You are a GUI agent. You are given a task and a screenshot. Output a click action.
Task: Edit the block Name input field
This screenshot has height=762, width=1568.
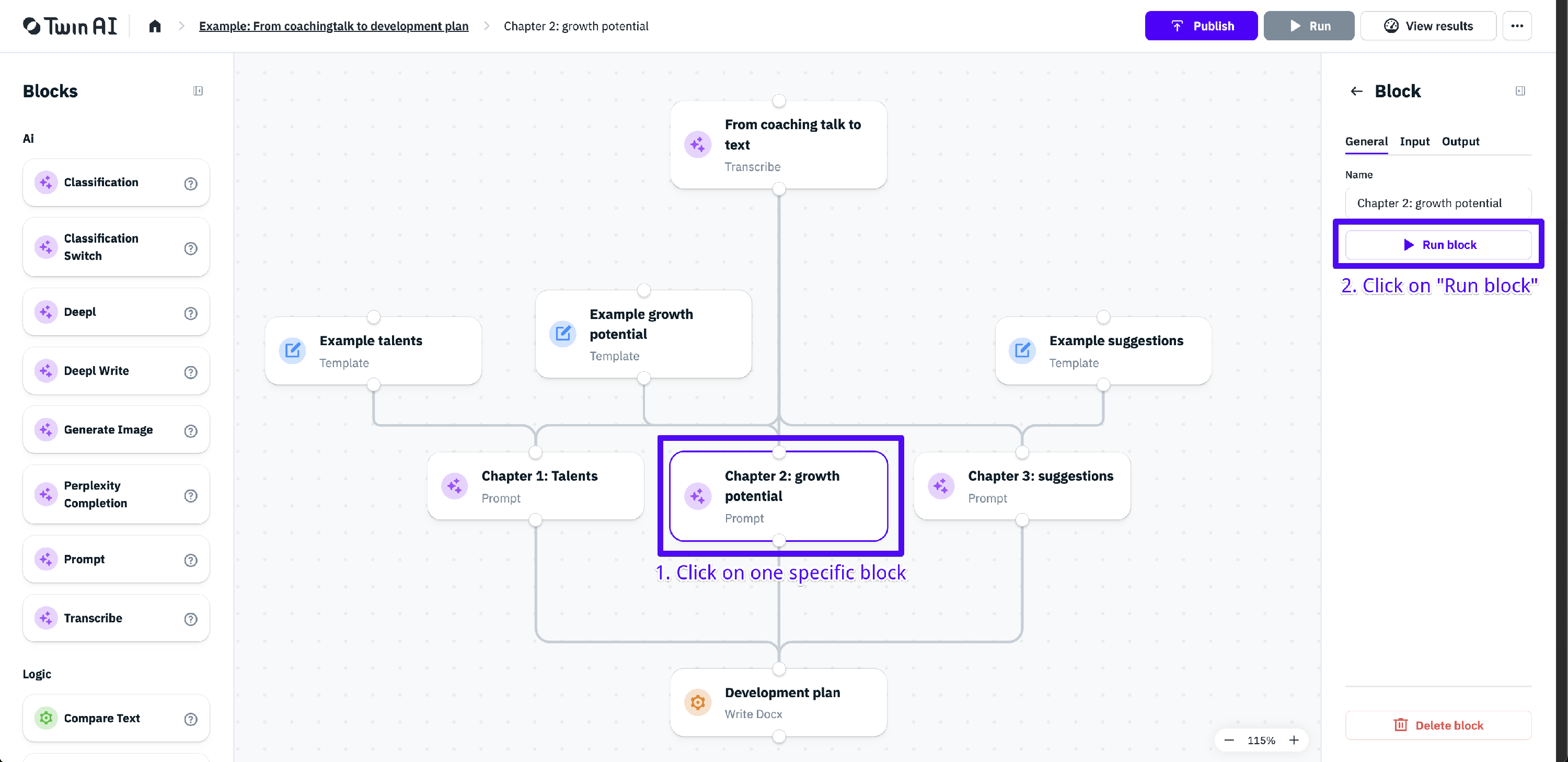click(1438, 203)
